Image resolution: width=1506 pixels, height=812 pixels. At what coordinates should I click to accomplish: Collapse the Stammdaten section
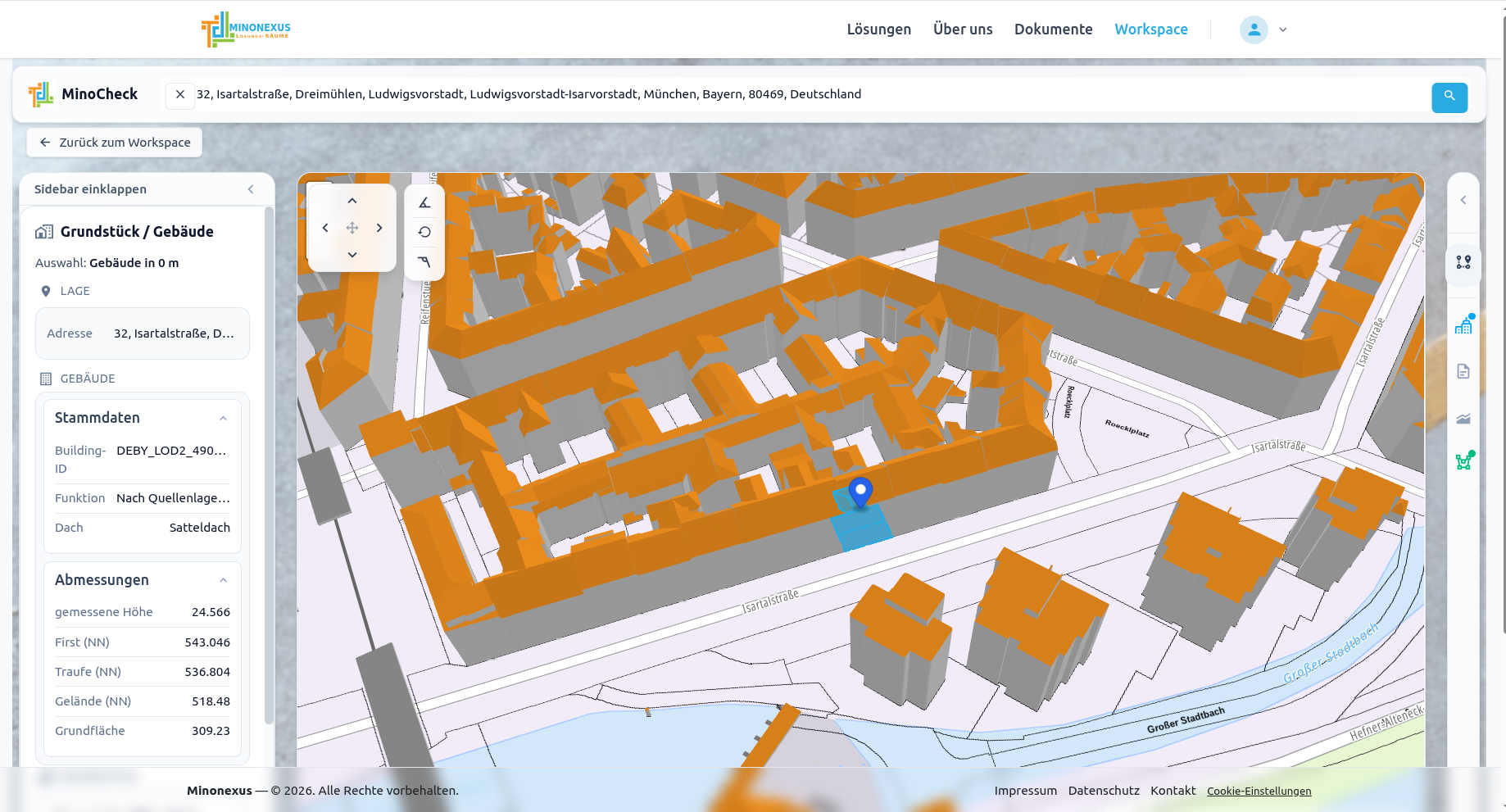[x=223, y=418]
